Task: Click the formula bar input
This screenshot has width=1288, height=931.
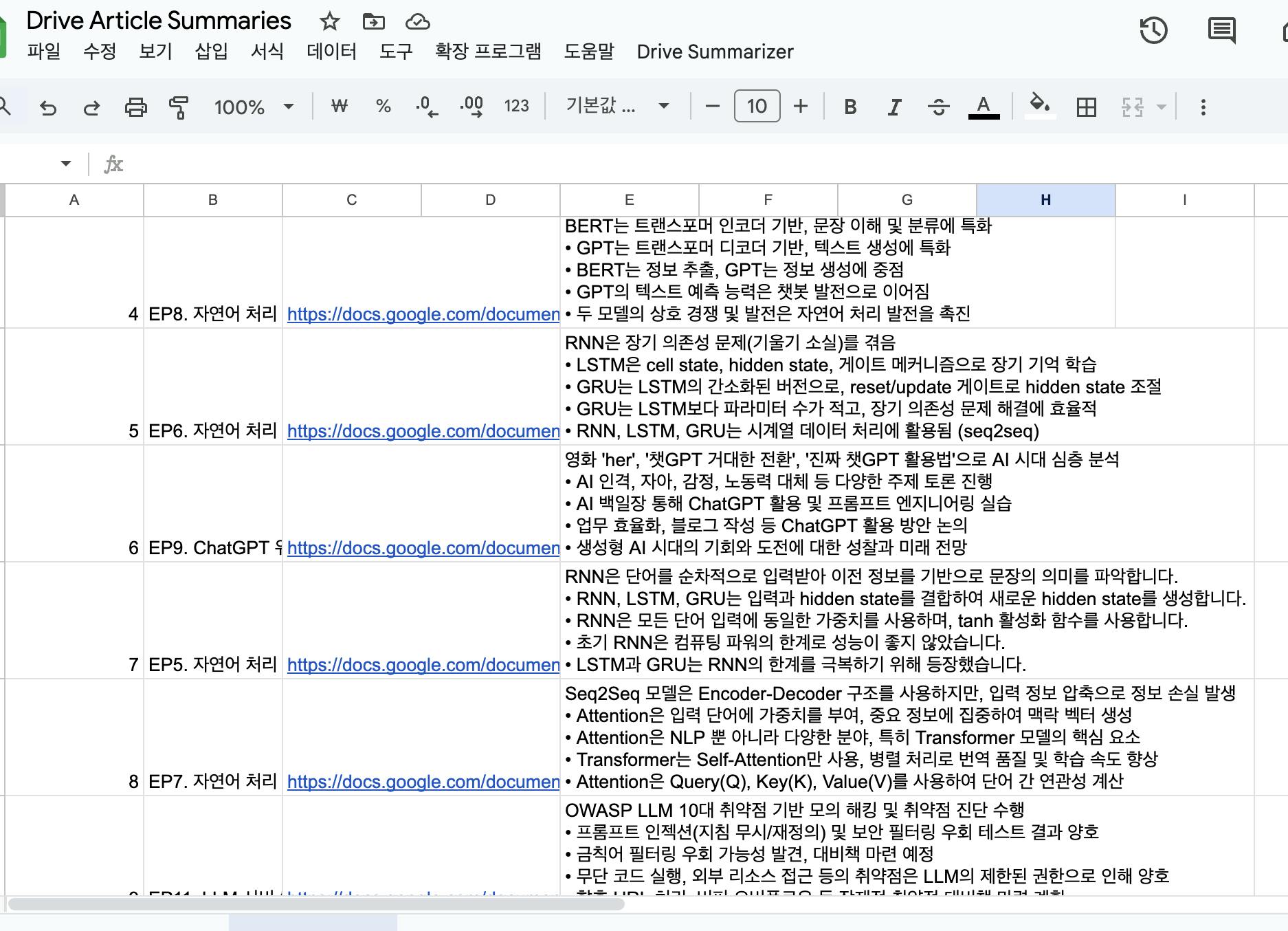Action: (708, 164)
